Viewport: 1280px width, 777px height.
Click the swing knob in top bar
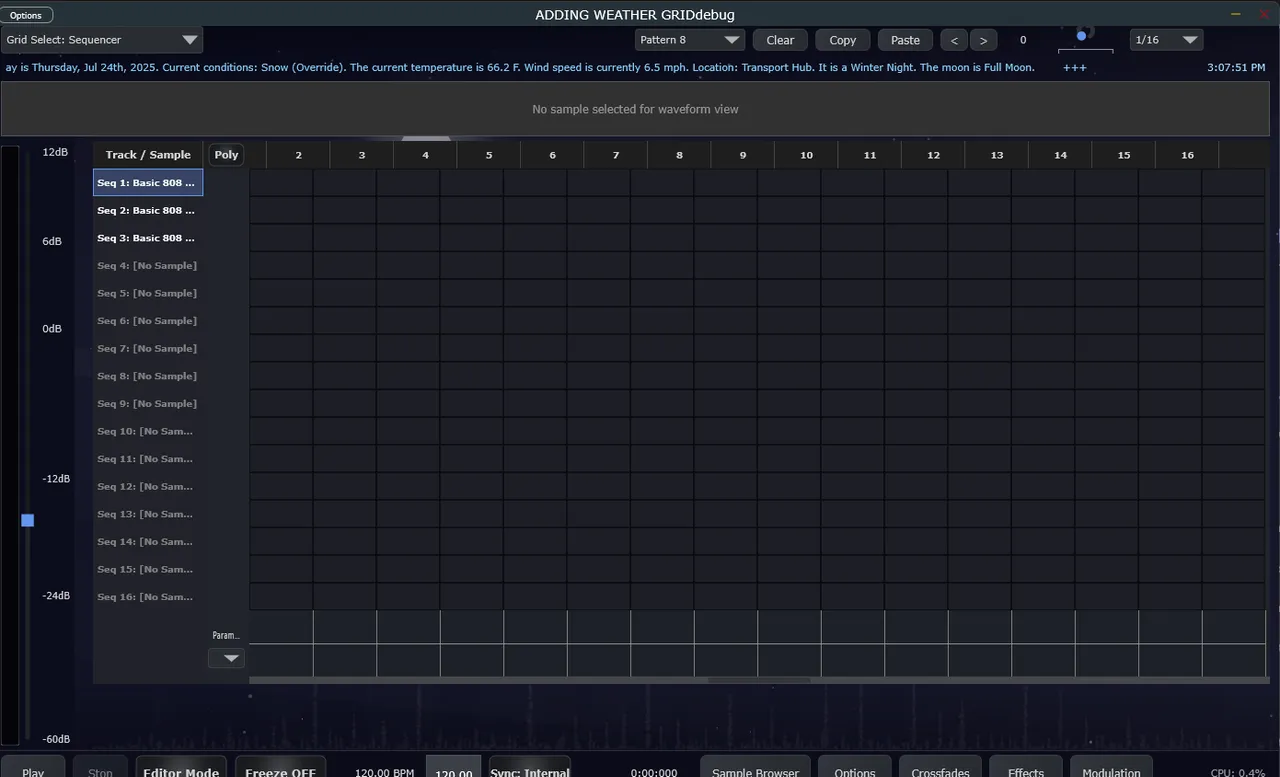[1082, 36]
